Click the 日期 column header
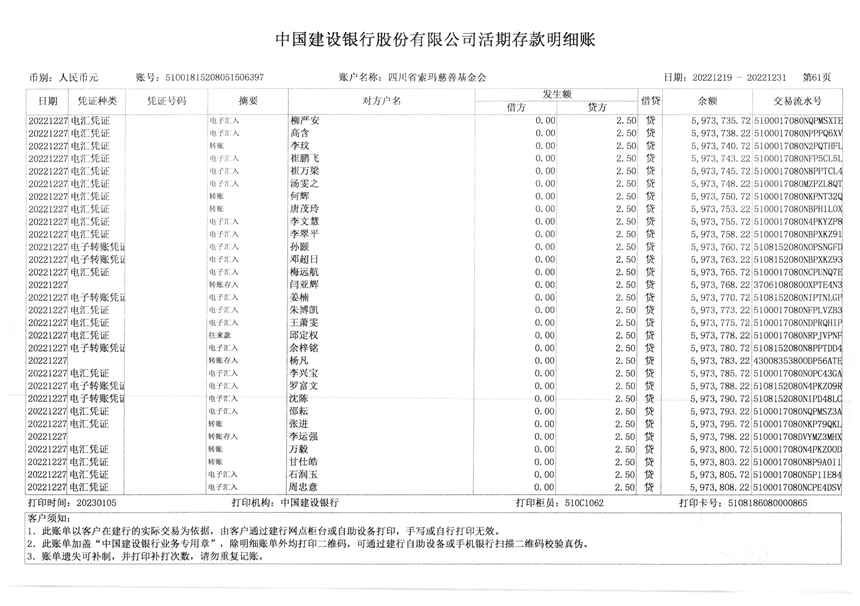The width and height of the screenshot is (860, 606). [47, 101]
